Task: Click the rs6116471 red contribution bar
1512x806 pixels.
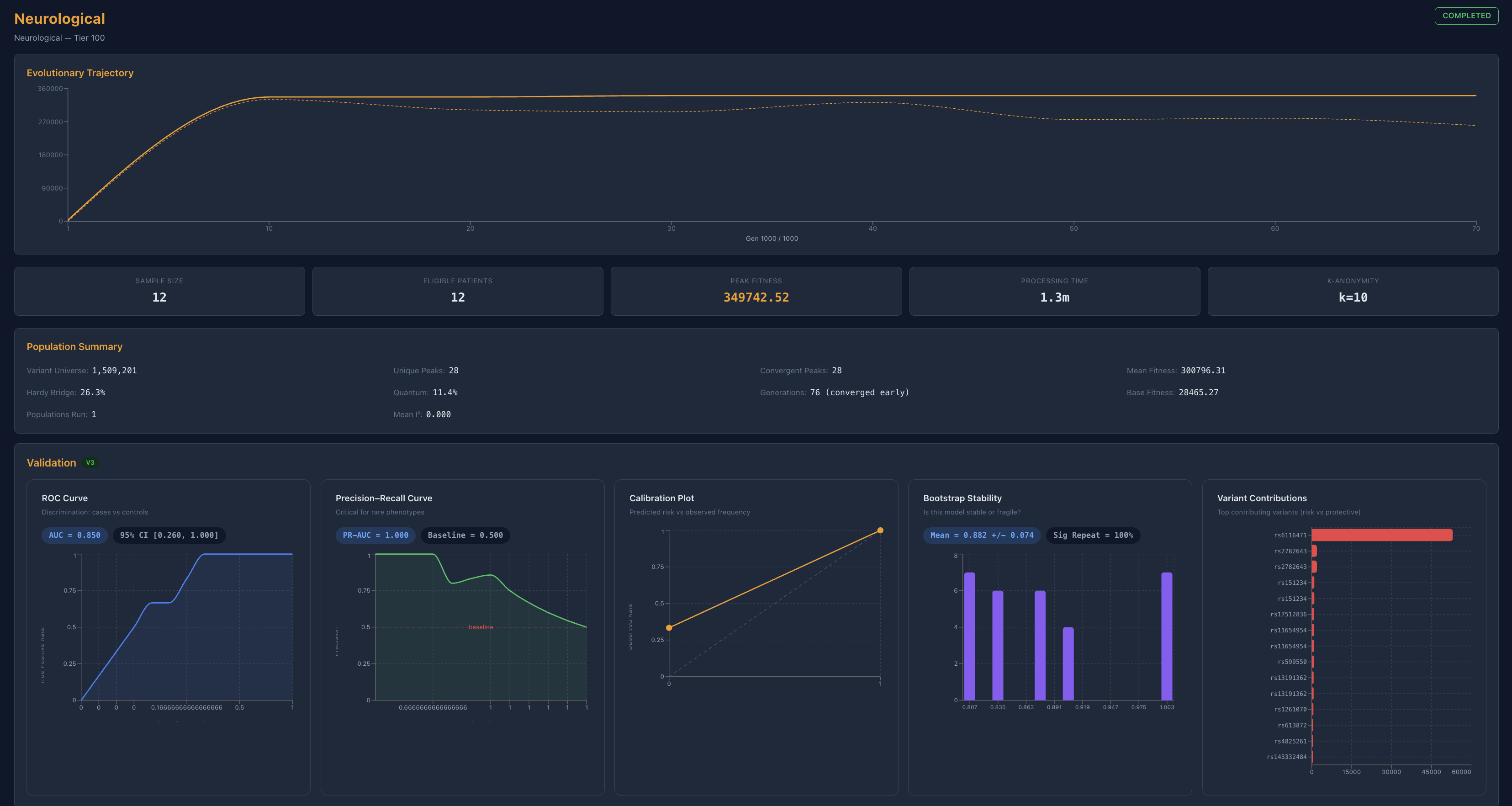Action: [x=1382, y=535]
